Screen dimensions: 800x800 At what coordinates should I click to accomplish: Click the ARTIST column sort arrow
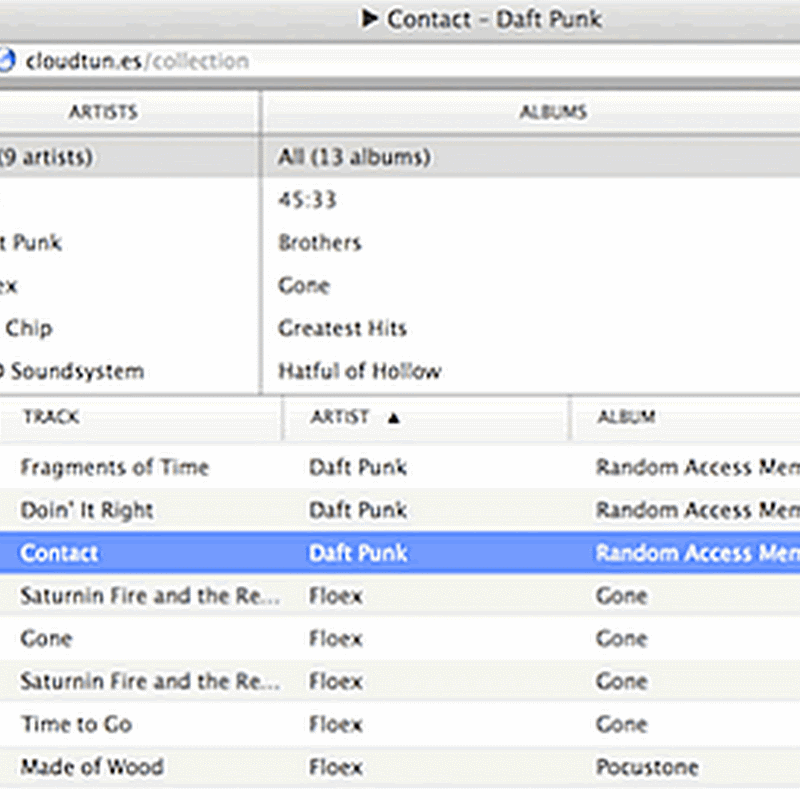point(393,418)
